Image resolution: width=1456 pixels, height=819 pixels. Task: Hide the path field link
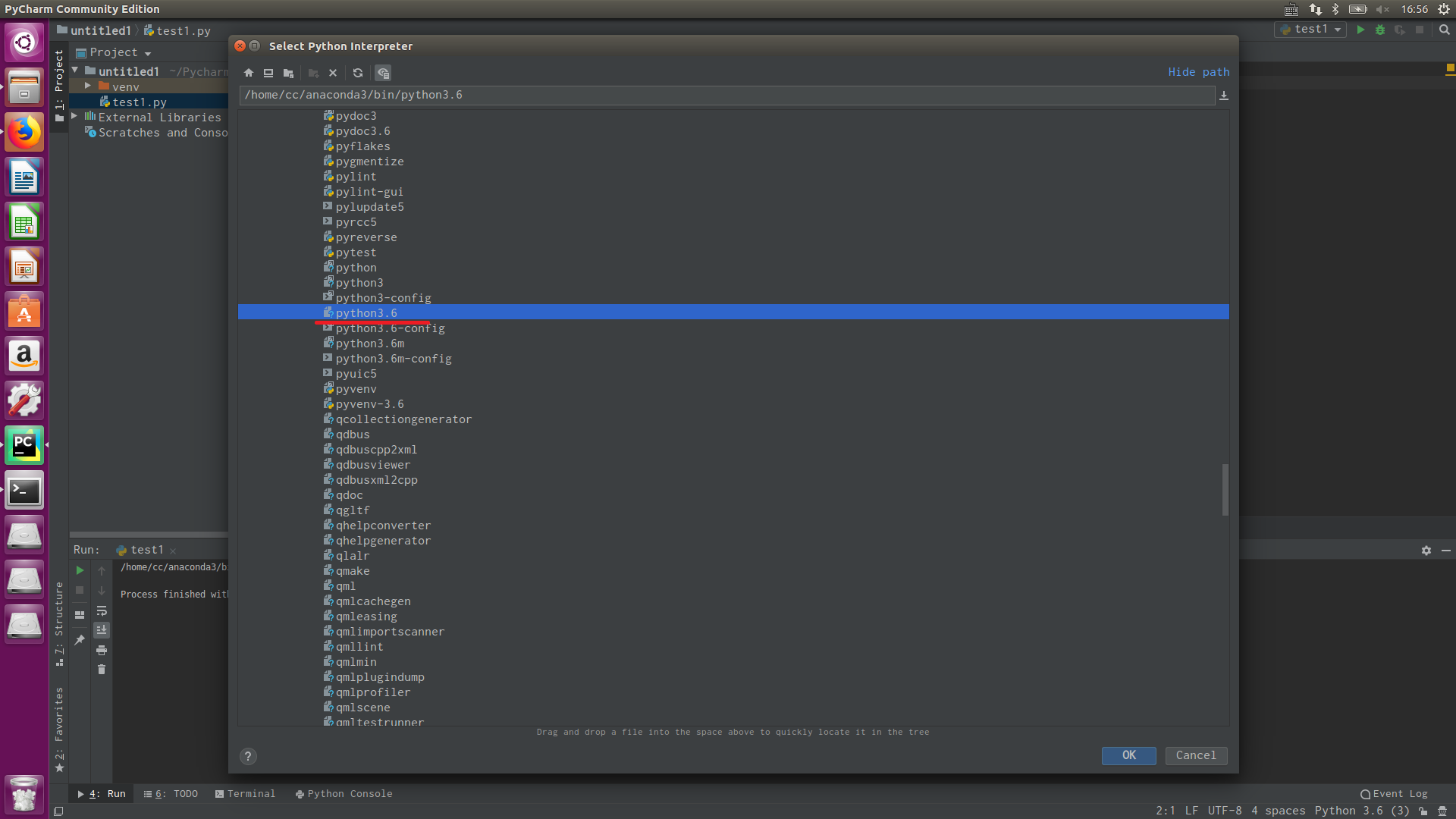[1198, 72]
